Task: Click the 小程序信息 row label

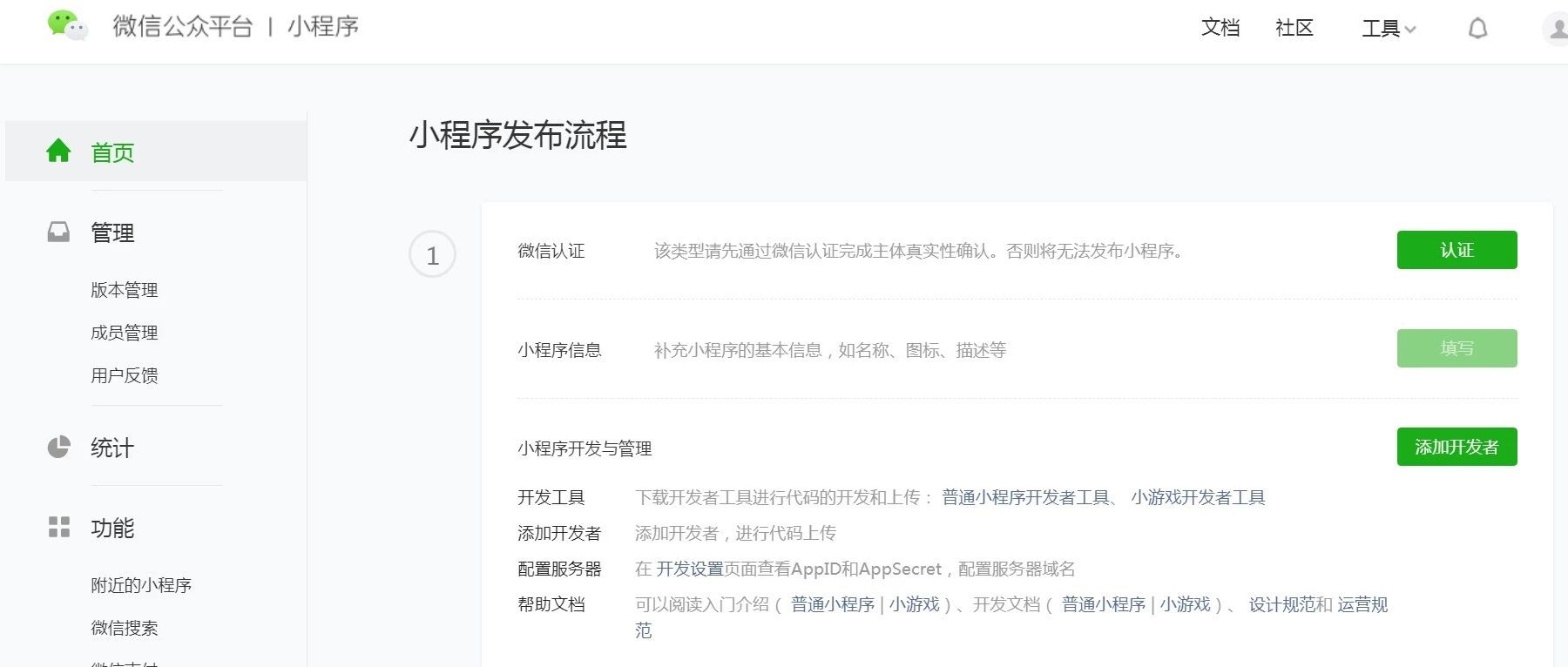Action: click(x=559, y=350)
